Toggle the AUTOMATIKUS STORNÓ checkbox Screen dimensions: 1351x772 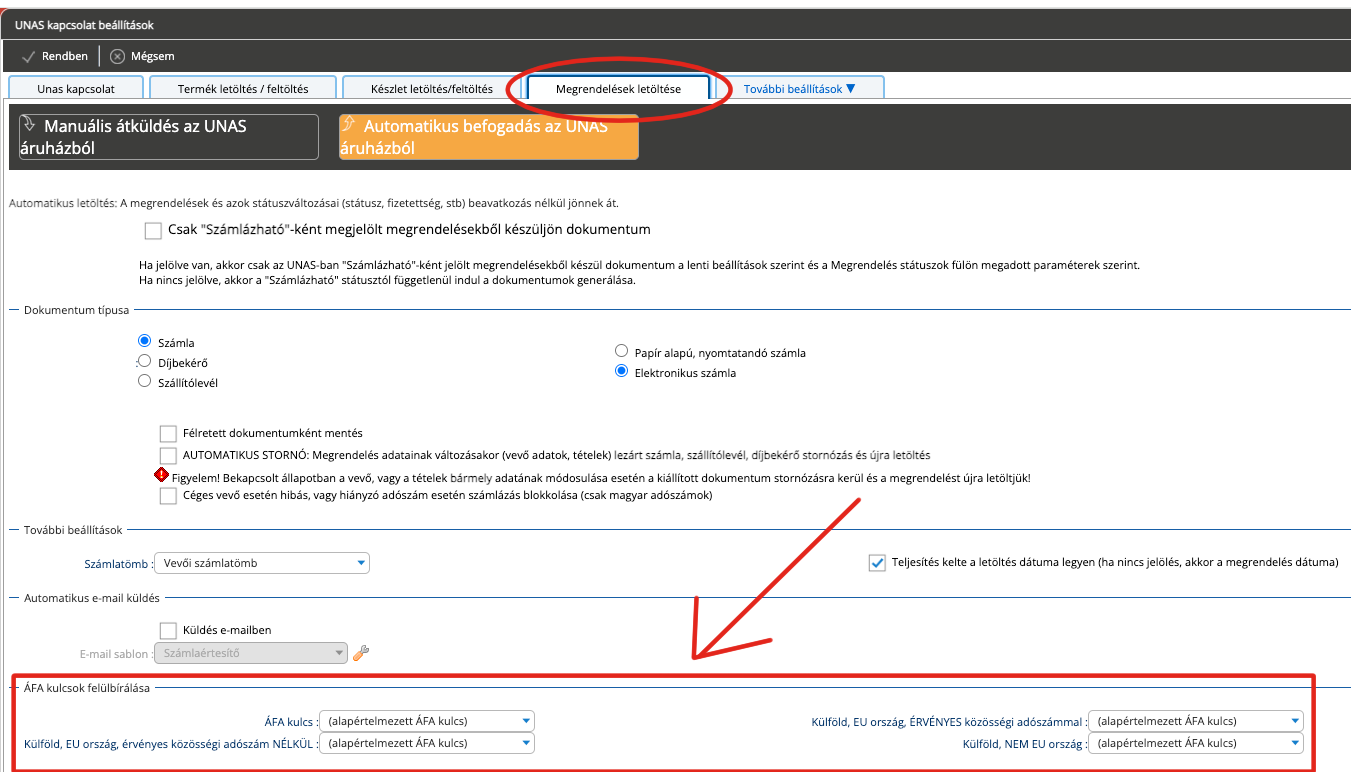pyautogui.click(x=168, y=455)
